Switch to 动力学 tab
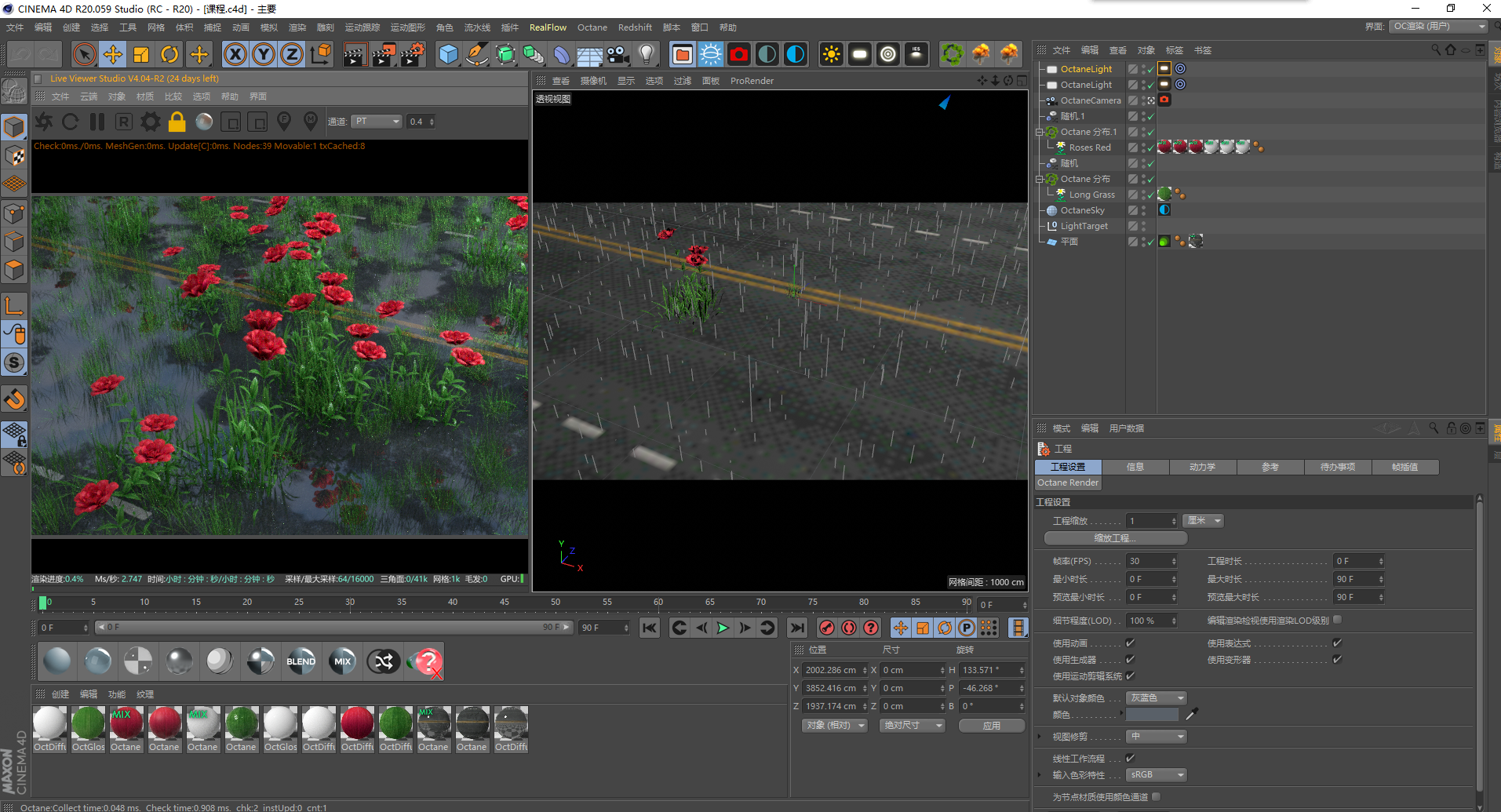Image resolution: width=1501 pixels, height=812 pixels. click(1202, 467)
